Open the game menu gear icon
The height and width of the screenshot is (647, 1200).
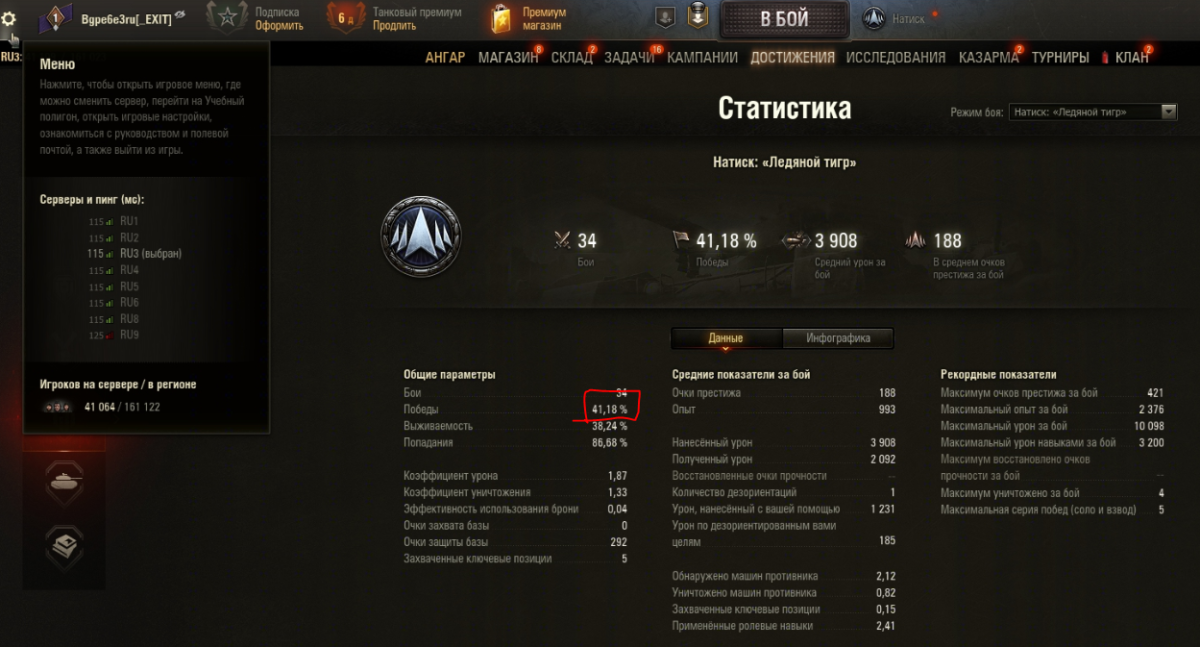[9, 18]
